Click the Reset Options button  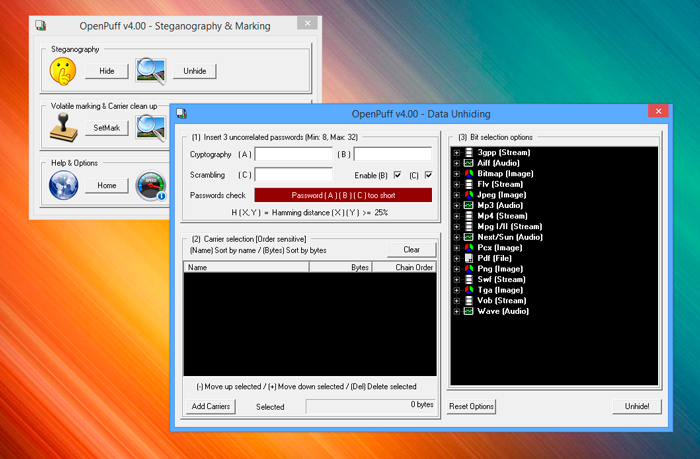[471, 406]
